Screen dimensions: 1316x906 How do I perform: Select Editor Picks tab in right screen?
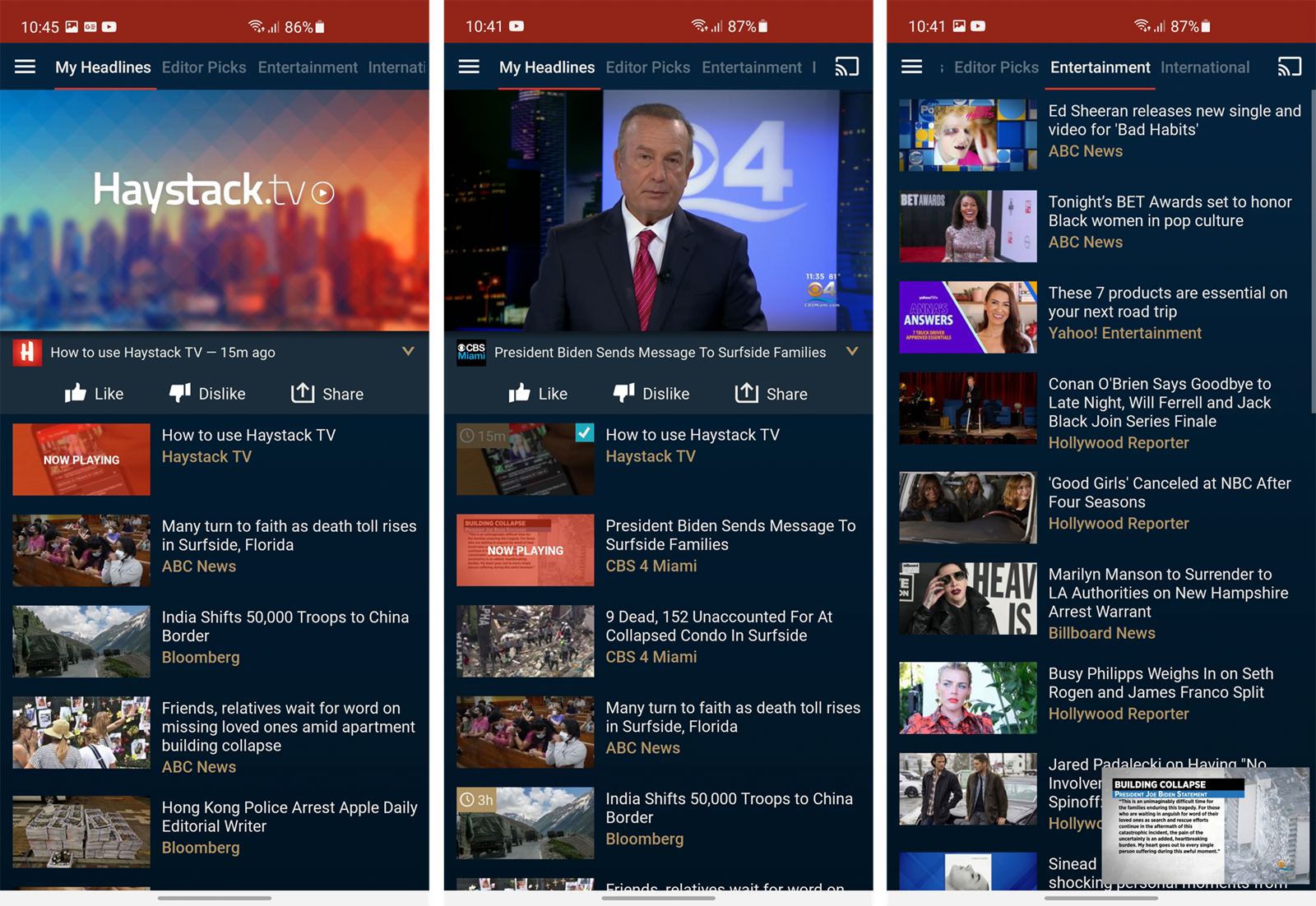pyautogui.click(x=996, y=67)
